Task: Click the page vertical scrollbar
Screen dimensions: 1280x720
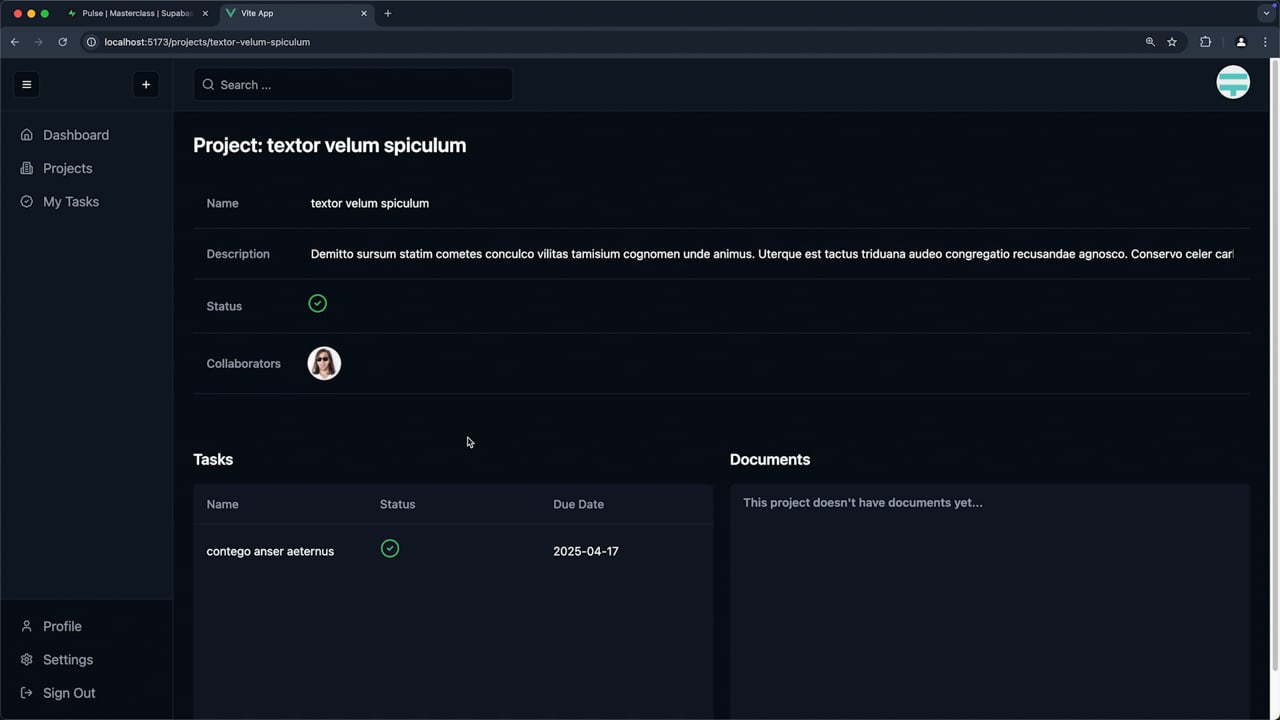Action: tap(1275, 365)
